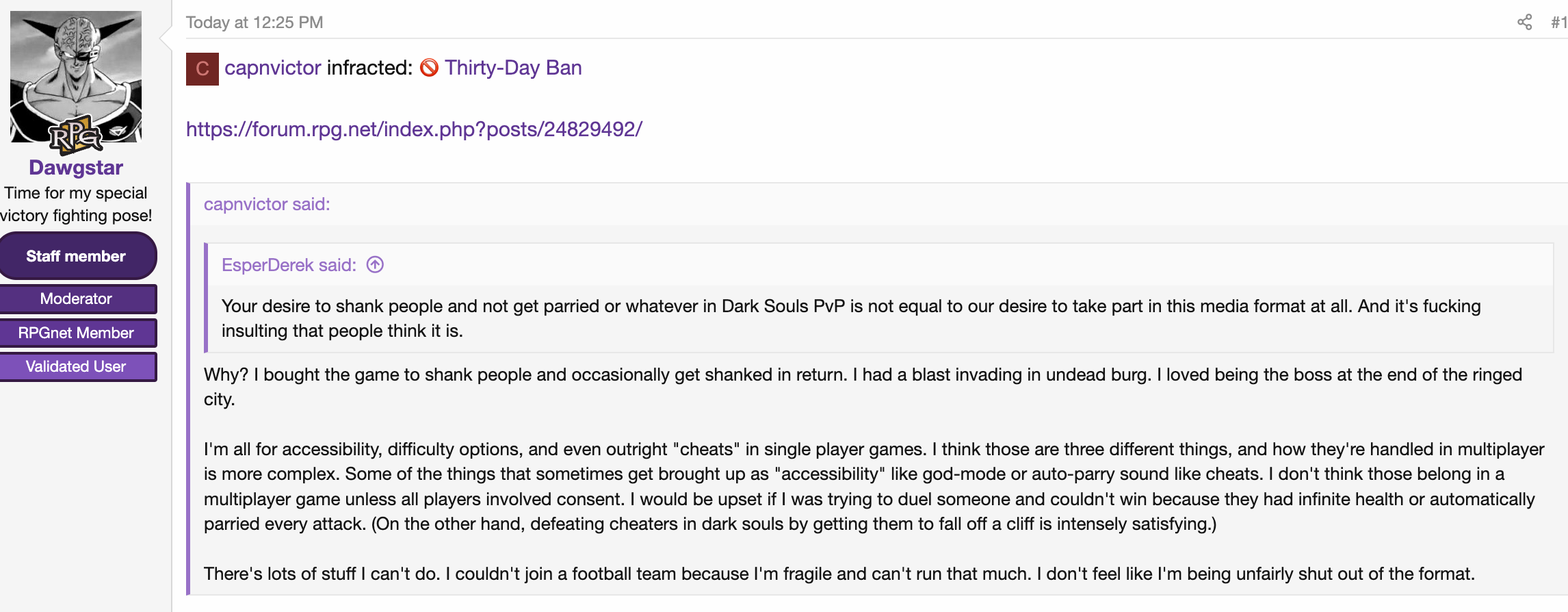1568x612 pixels.
Task: Click Dawgstar's avatar image
Action: 76,77
